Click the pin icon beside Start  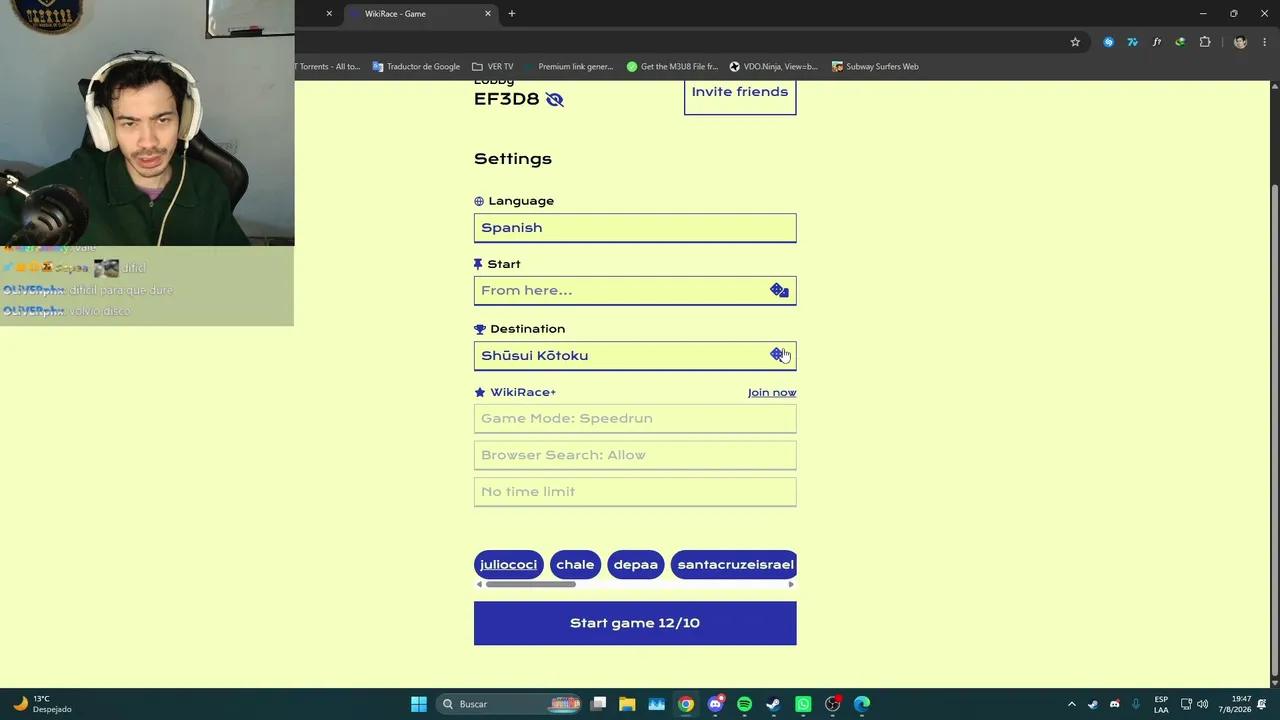[478, 264]
